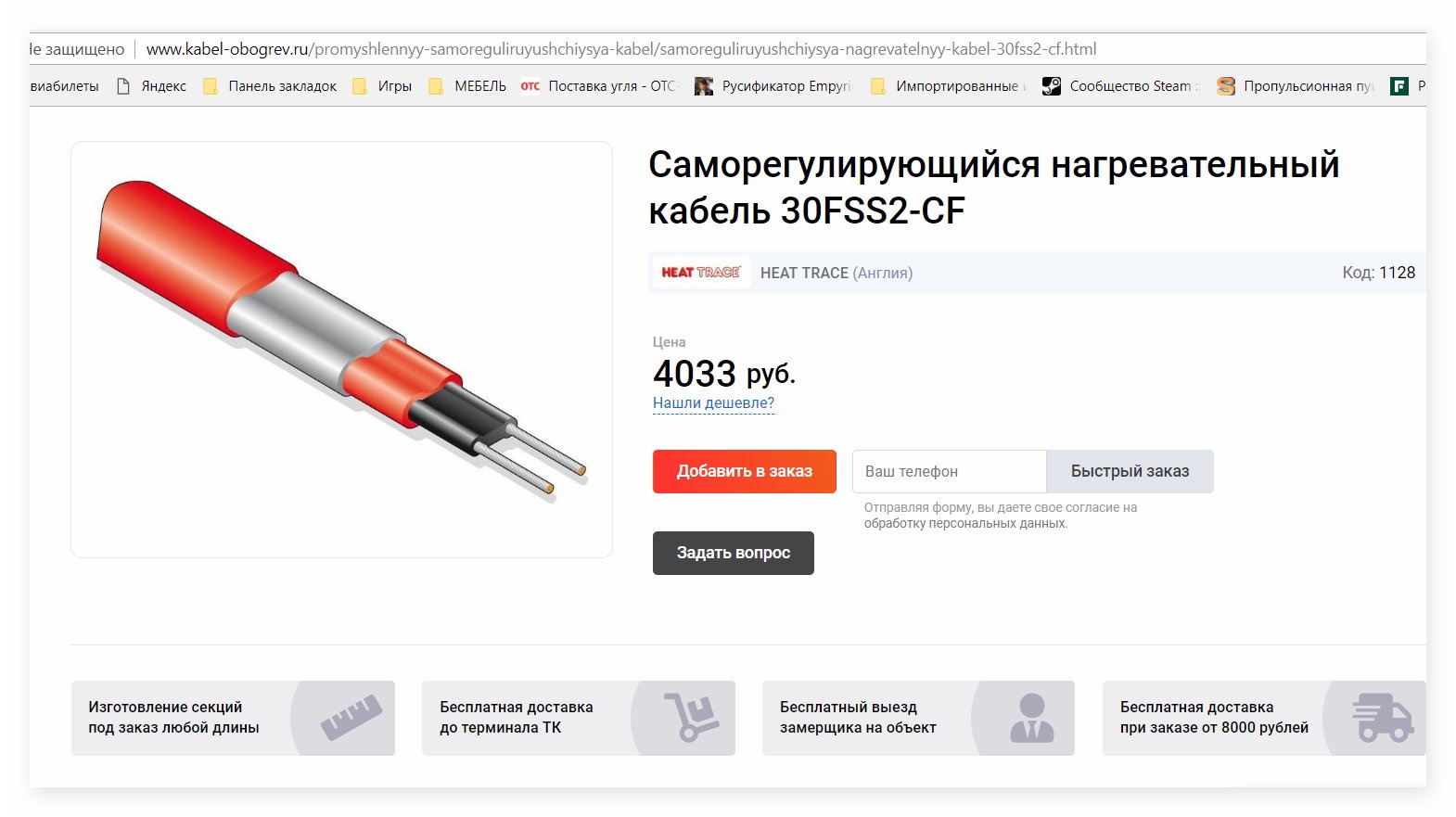The width and height of the screenshot is (1456, 817).
Task: Open the Русификатор Empyrion bookmark
Action: click(x=773, y=86)
